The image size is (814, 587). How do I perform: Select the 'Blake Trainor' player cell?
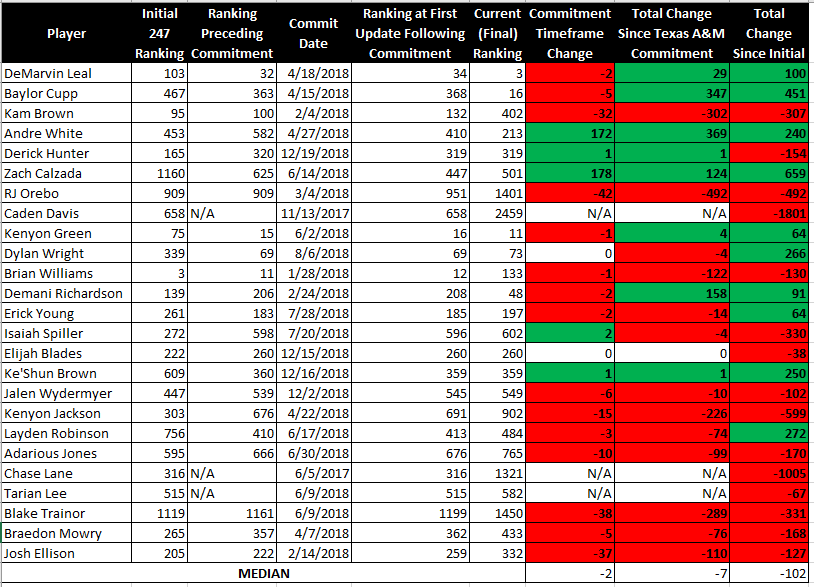click(x=66, y=513)
